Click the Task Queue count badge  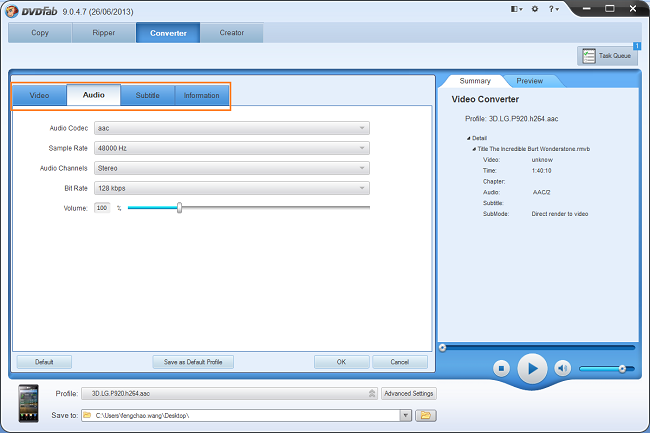point(637,46)
